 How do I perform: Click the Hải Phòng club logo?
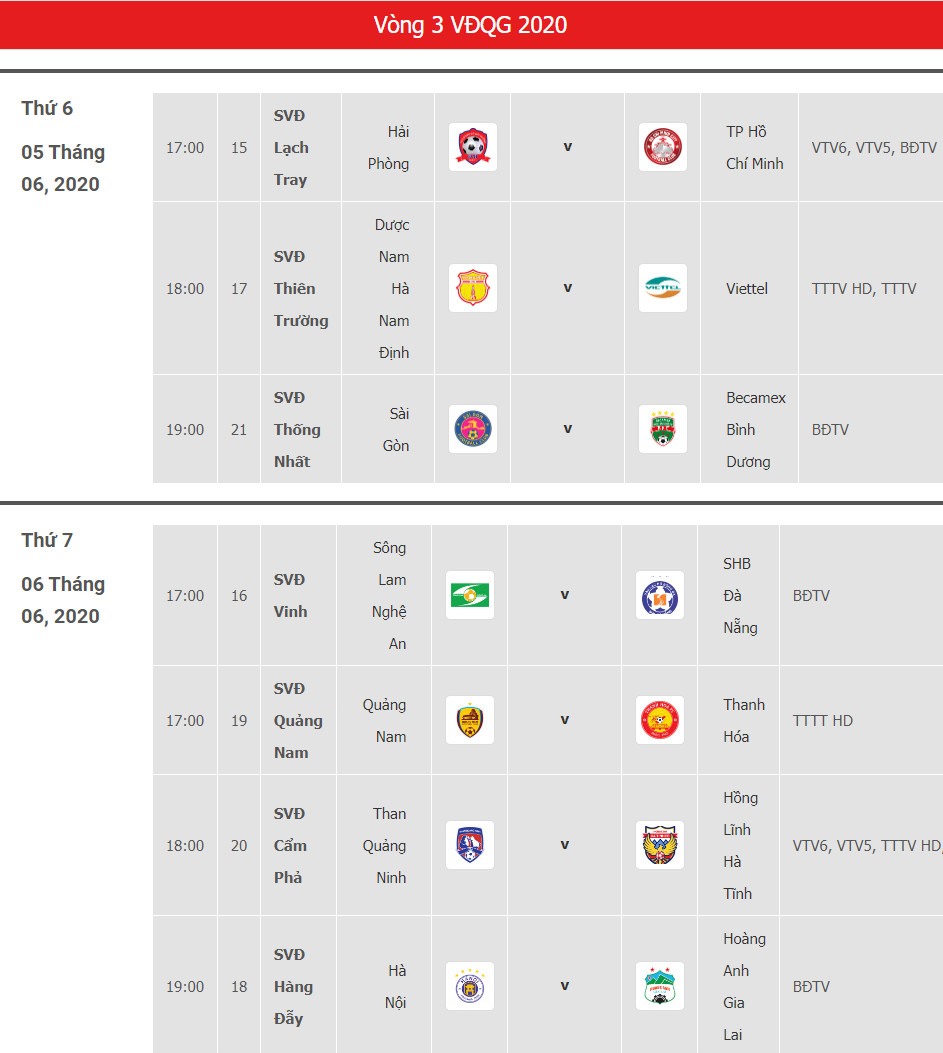[473, 147]
